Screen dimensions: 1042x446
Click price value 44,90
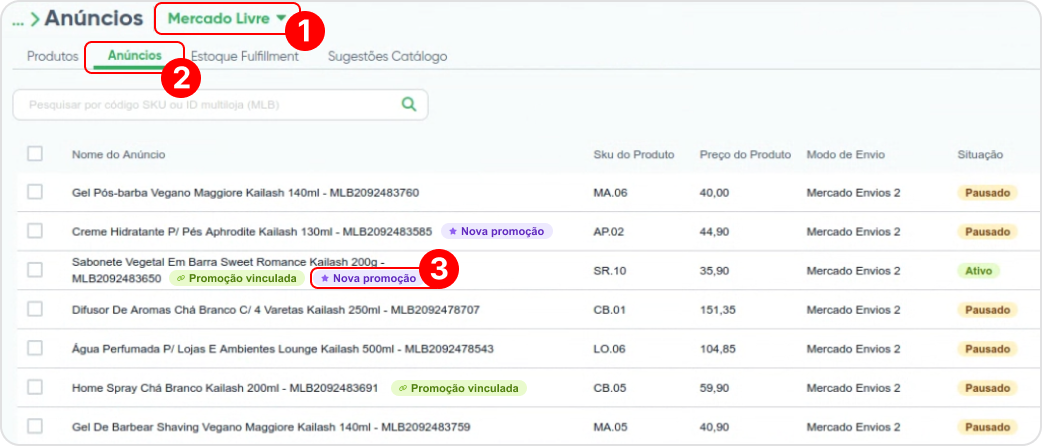tap(714, 231)
